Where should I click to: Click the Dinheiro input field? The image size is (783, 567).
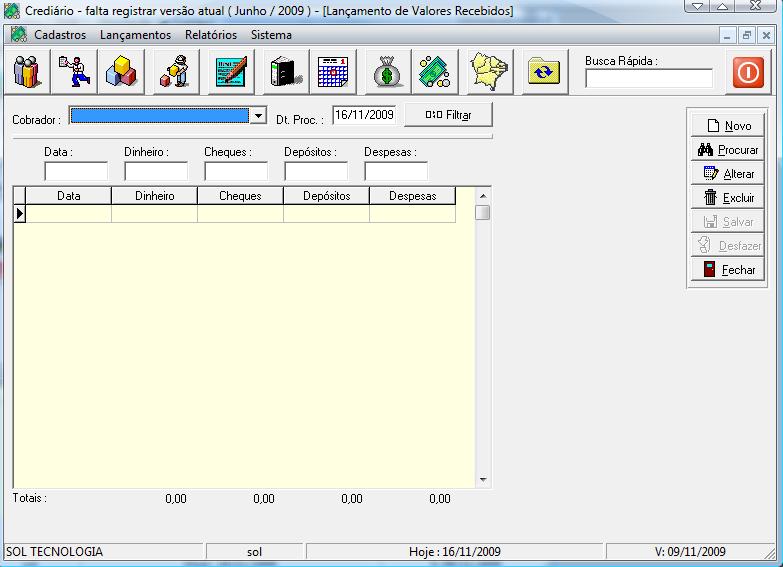pyautogui.click(x=156, y=171)
